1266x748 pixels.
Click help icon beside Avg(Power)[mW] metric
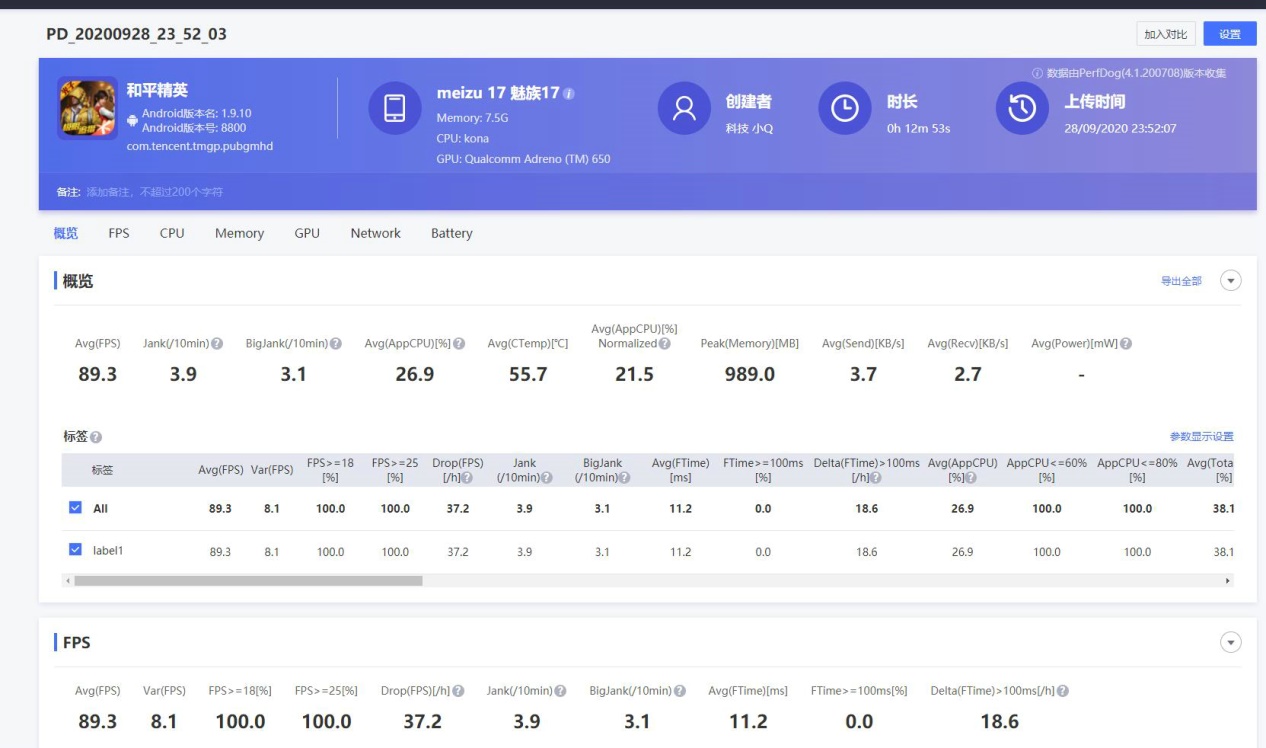coord(1127,345)
